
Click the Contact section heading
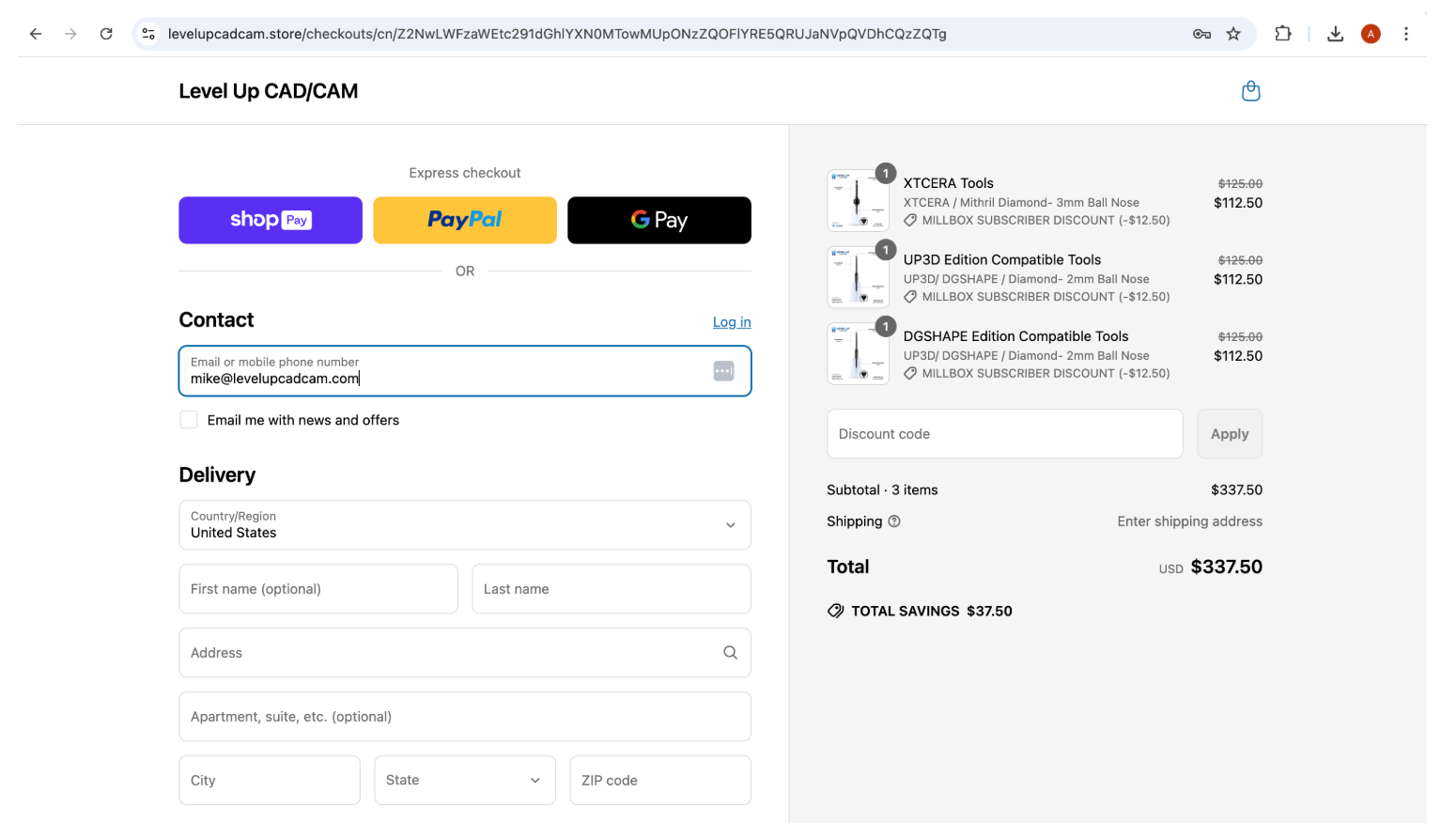(216, 320)
